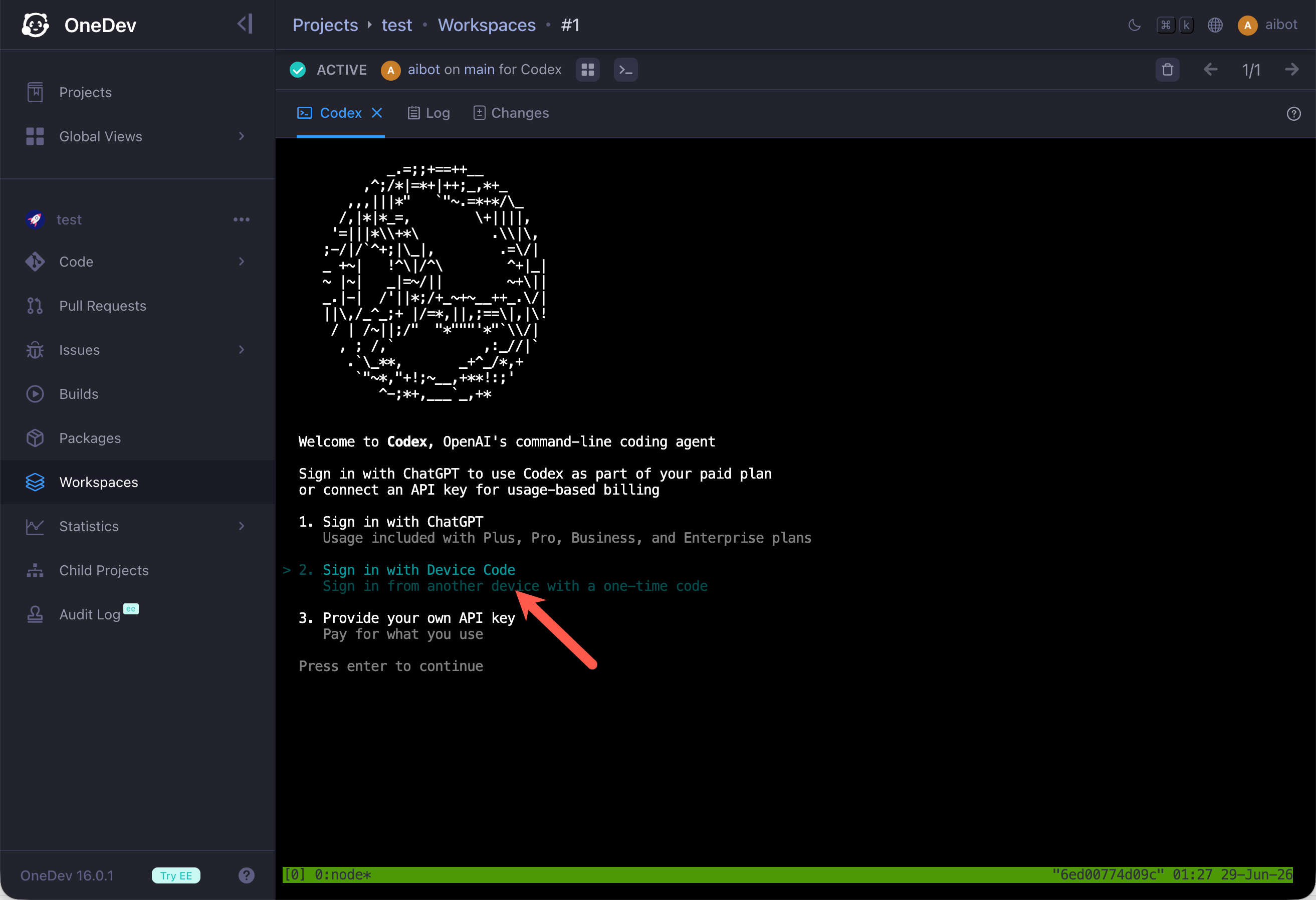The width and height of the screenshot is (1316, 900).
Task: Click the Builds play-circle icon
Action: point(35,394)
